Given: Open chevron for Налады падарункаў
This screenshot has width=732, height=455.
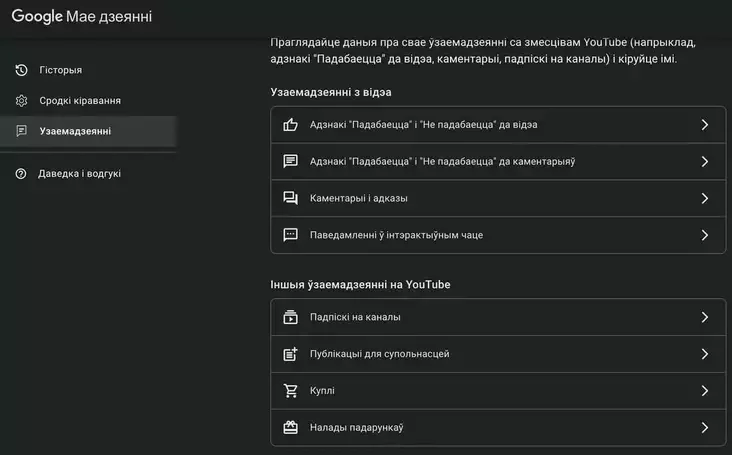Looking at the screenshot, I should click(704, 427).
